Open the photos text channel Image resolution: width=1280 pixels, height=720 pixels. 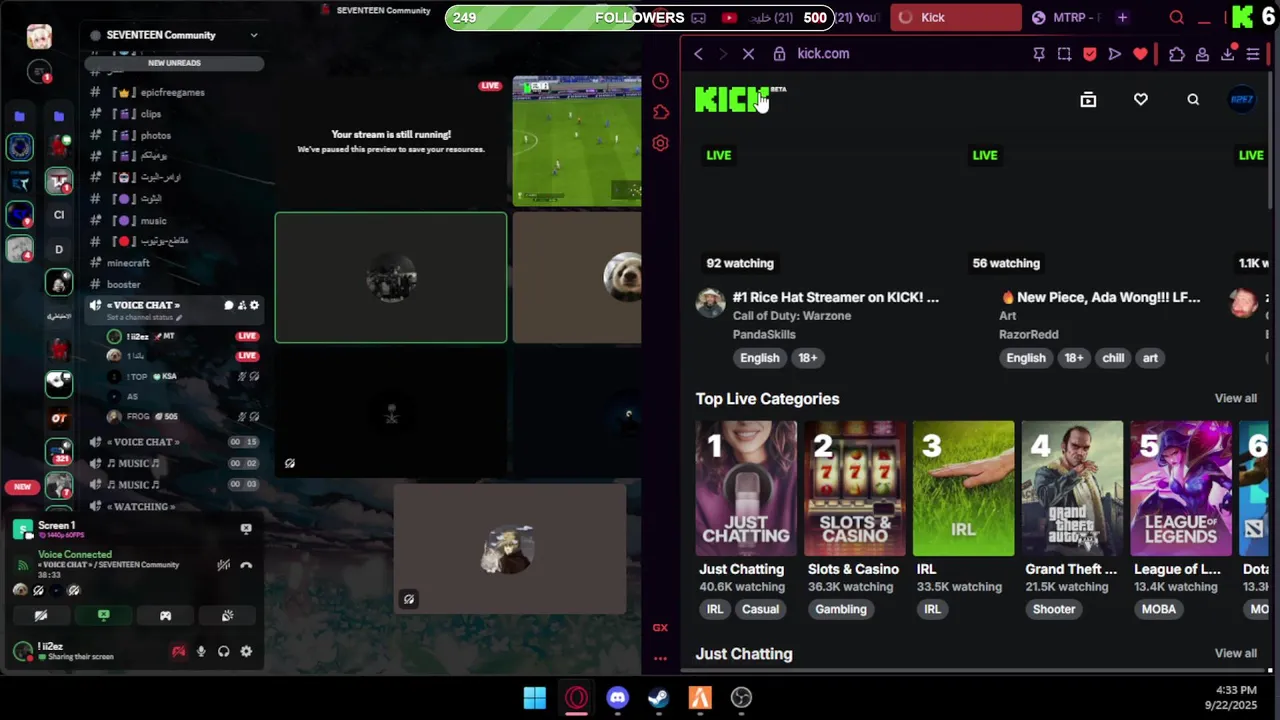click(174, 135)
